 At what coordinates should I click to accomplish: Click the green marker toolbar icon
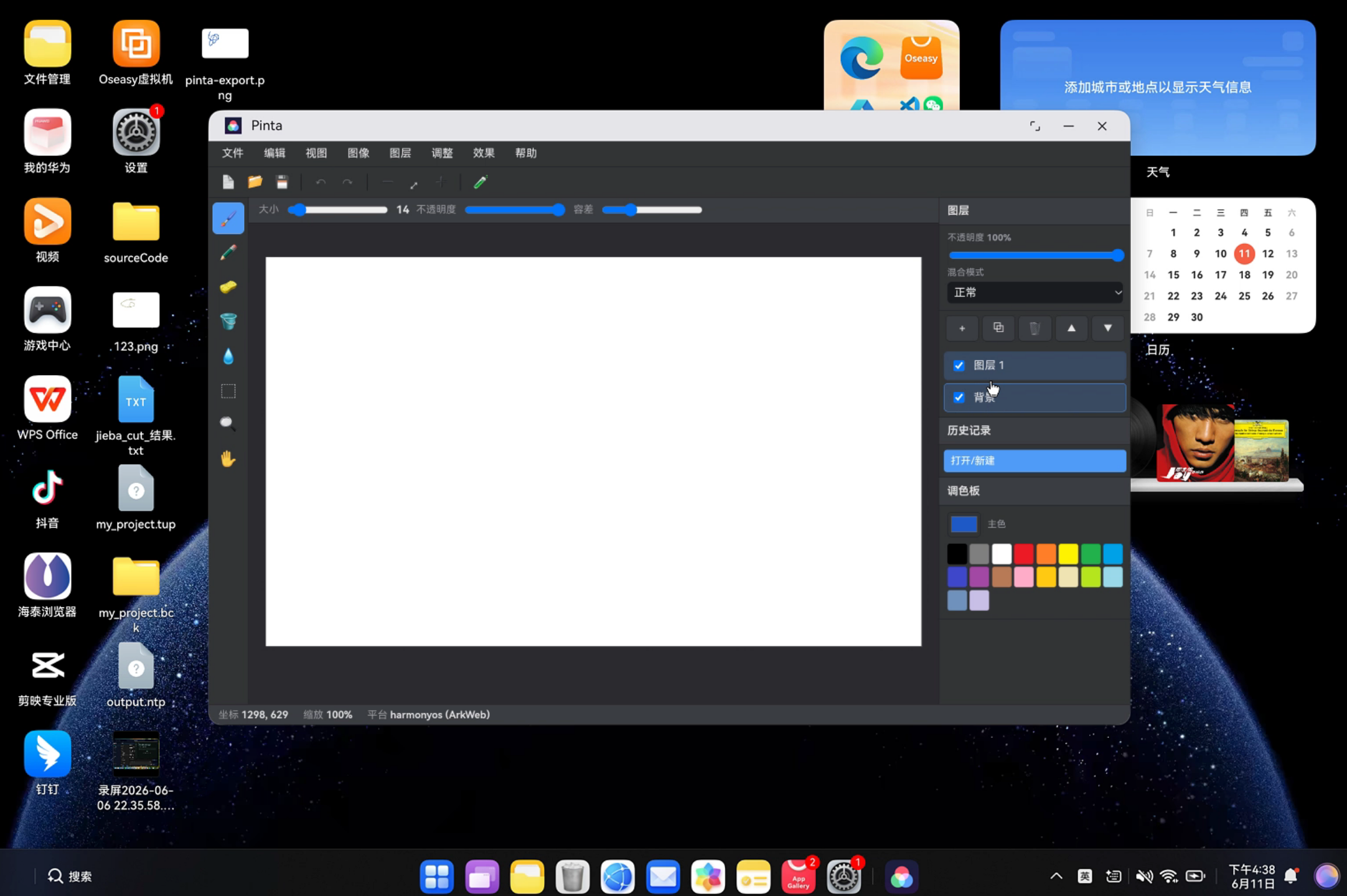point(480,182)
